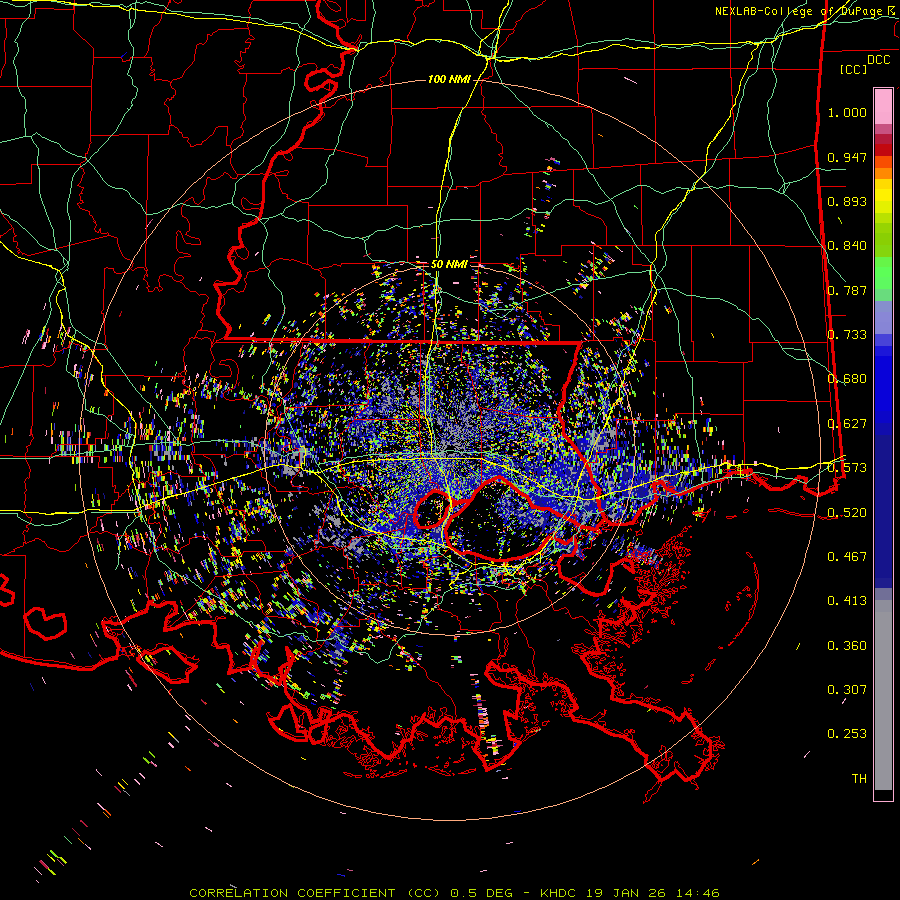The height and width of the screenshot is (900, 900).
Task: Select the 0.413 scale value
Action: [847, 601]
